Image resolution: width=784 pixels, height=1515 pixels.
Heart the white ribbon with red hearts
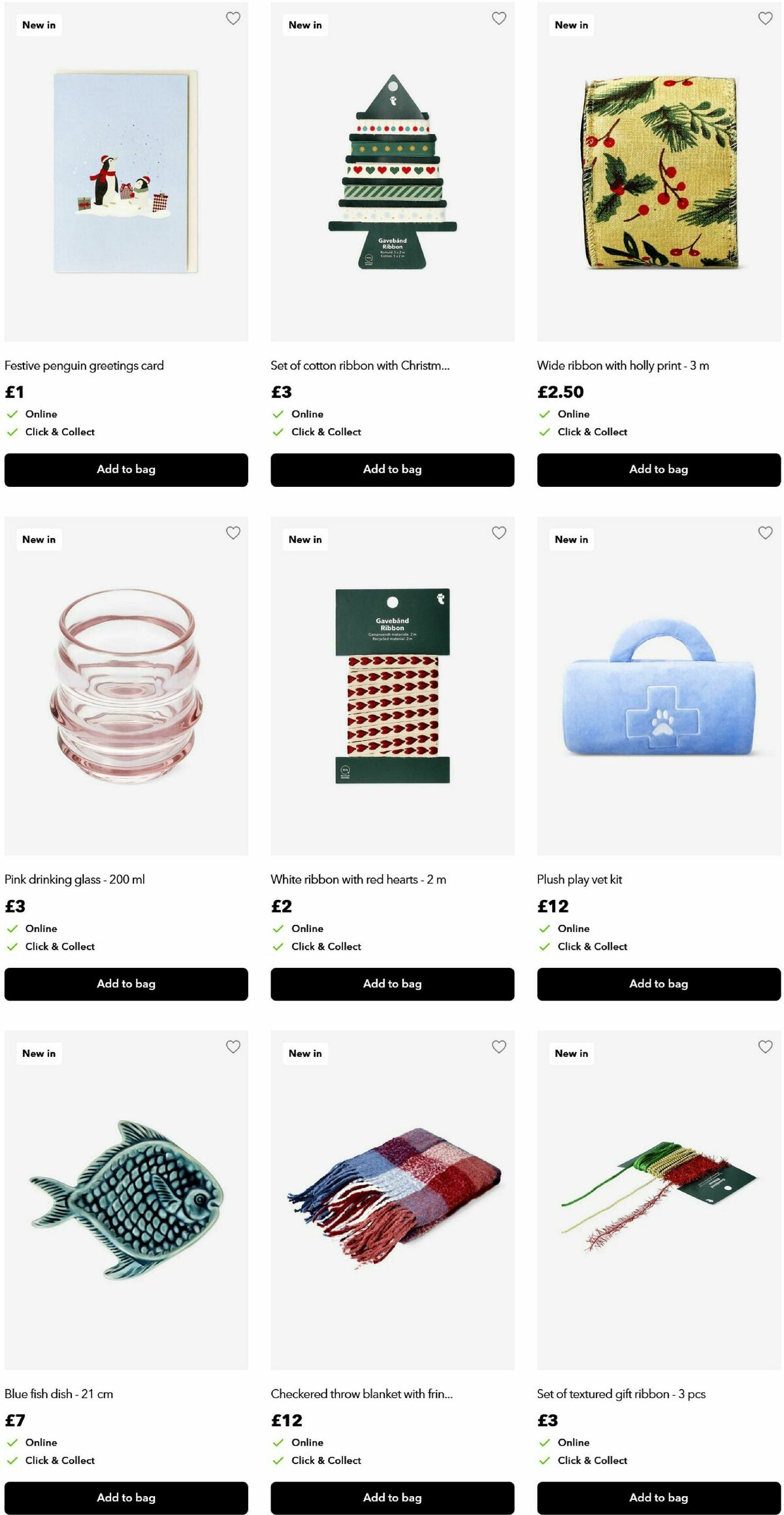point(499,533)
